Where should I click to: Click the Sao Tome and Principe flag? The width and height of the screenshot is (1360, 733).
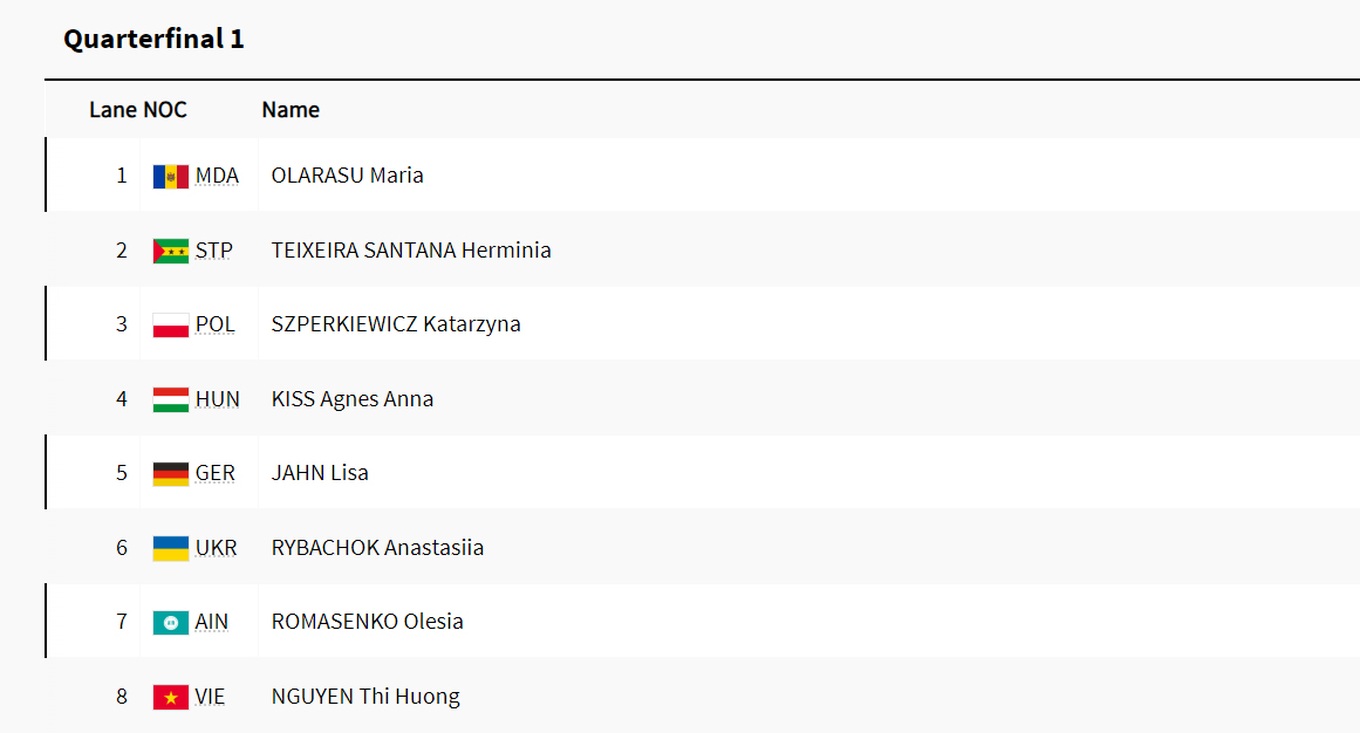pyautogui.click(x=170, y=251)
